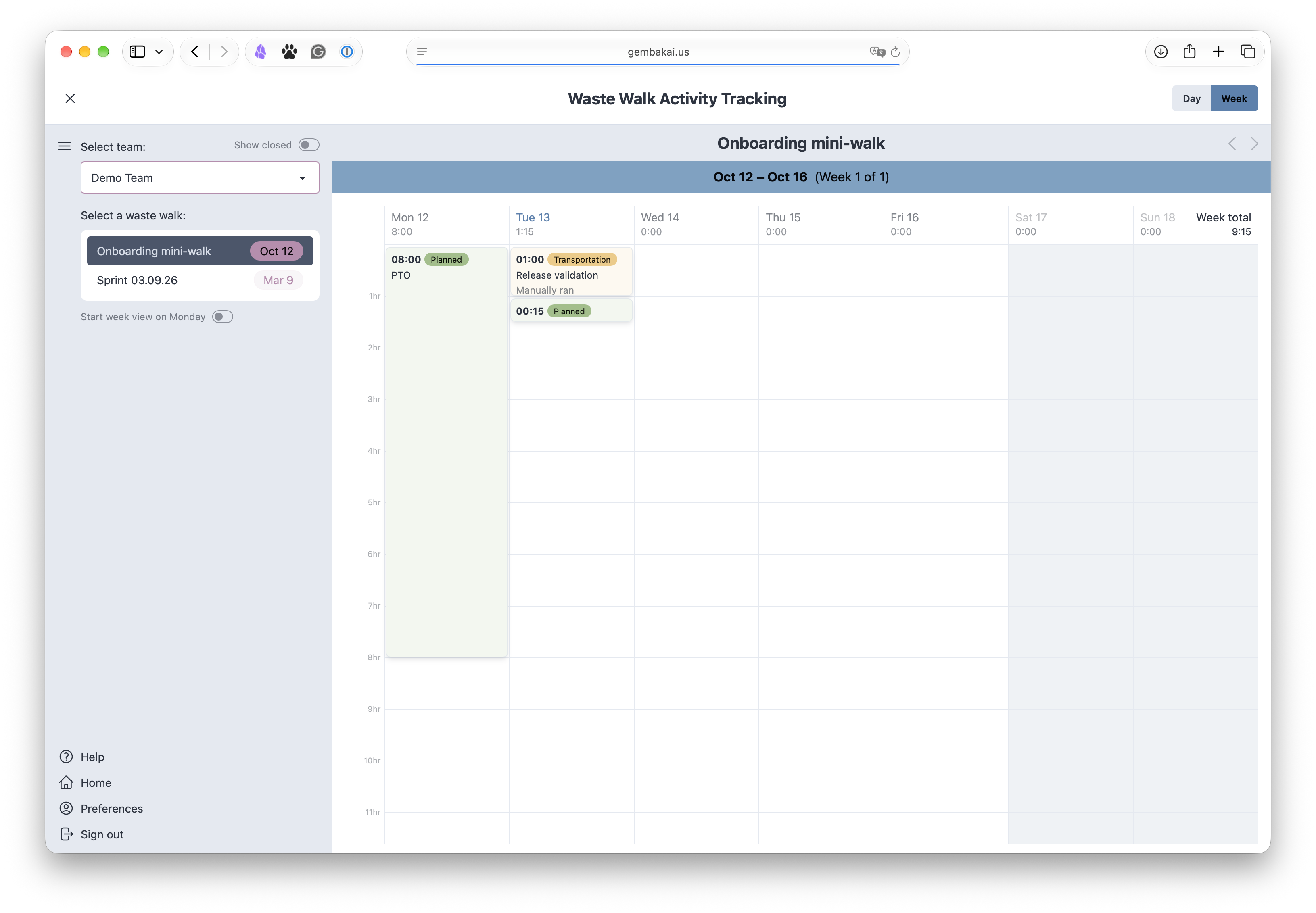
Task: Collapse sidebar using the hamburger menu icon
Action: tap(65, 146)
